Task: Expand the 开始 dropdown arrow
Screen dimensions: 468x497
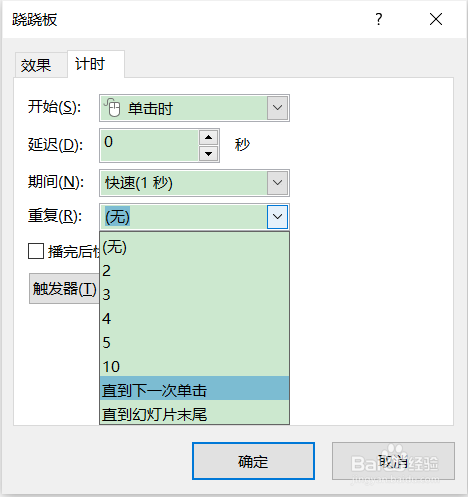Action: [x=277, y=108]
